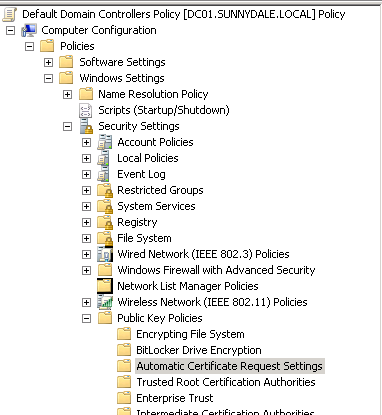Click the Computer Configuration monitor icon
382x415 pixels.
tap(29, 30)
